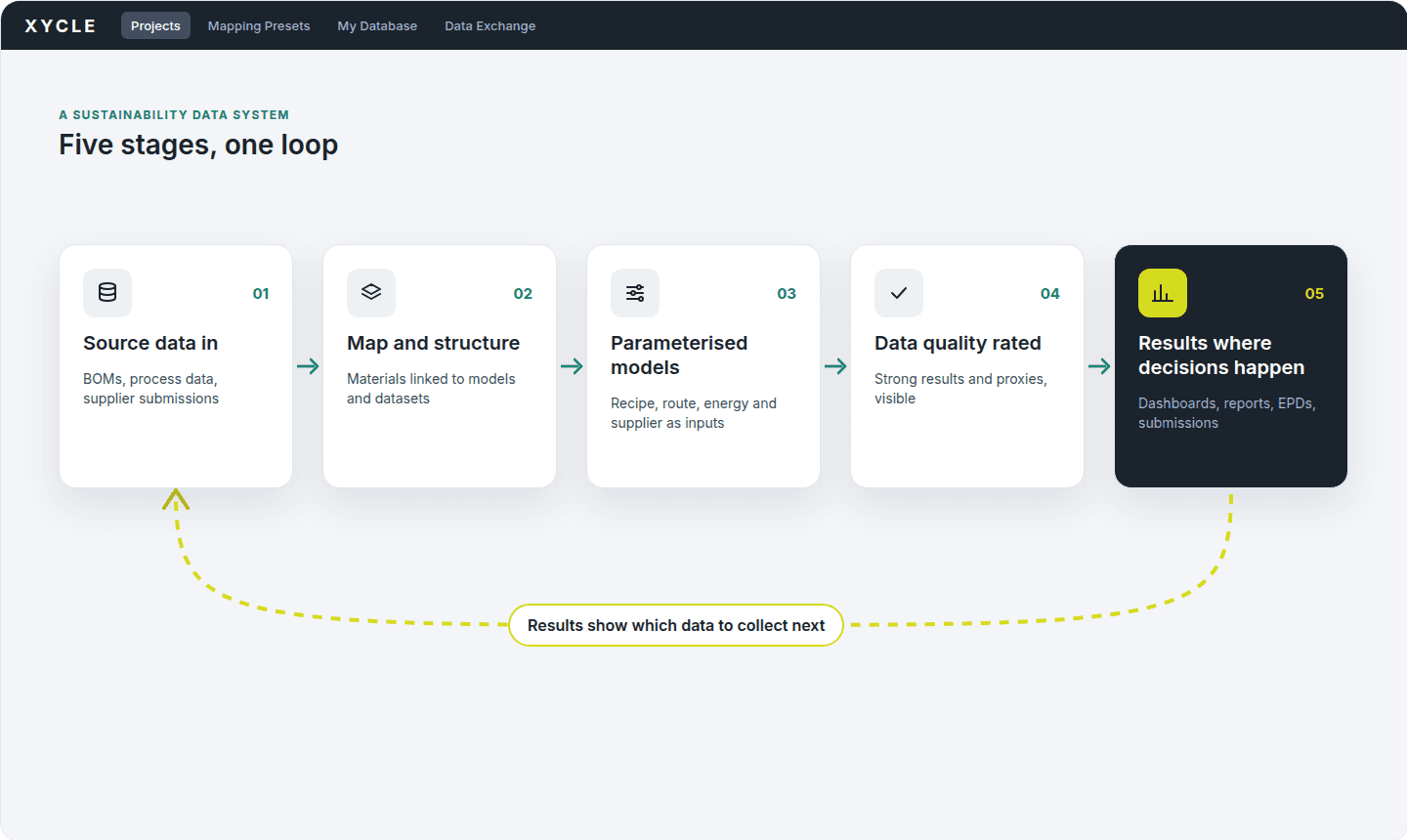Screen dimensions: 1407x840
Task: Select the 'Data quality rated' heading
Action: click(x=958, y=343)
